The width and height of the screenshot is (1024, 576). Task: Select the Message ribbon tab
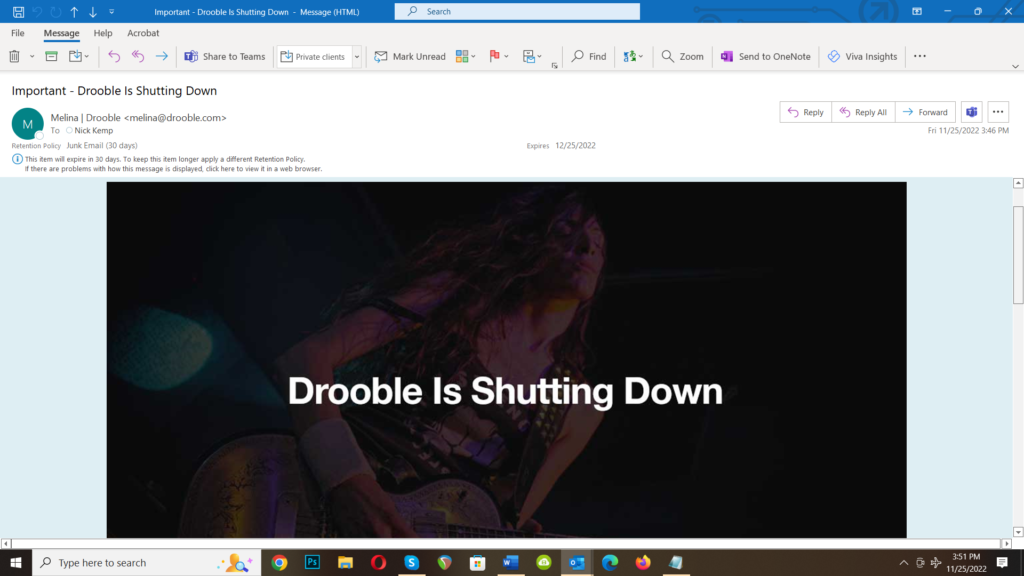click(61, 33)
